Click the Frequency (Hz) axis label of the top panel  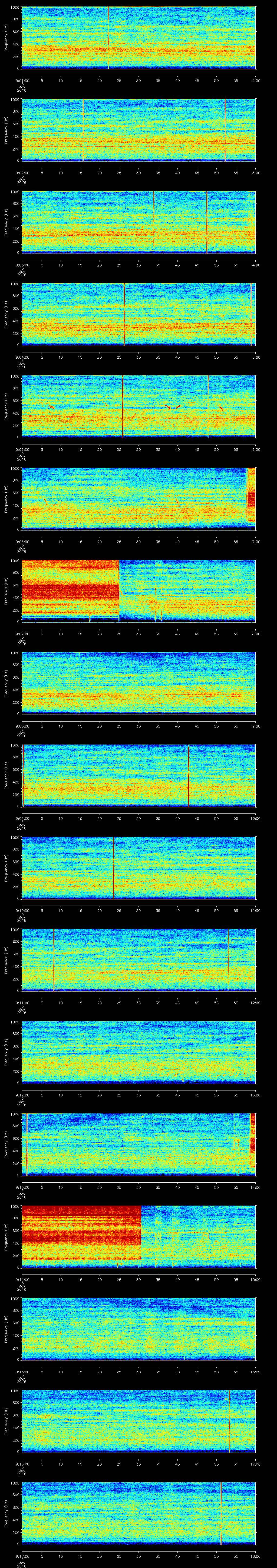pyautogui.click(x=6, y=38)
